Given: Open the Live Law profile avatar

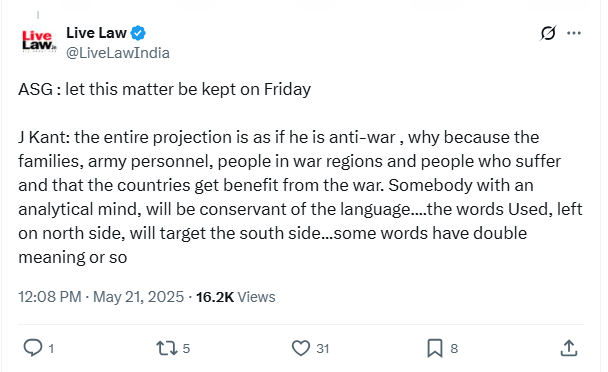Looking at the screenshot, I should 38,41.
